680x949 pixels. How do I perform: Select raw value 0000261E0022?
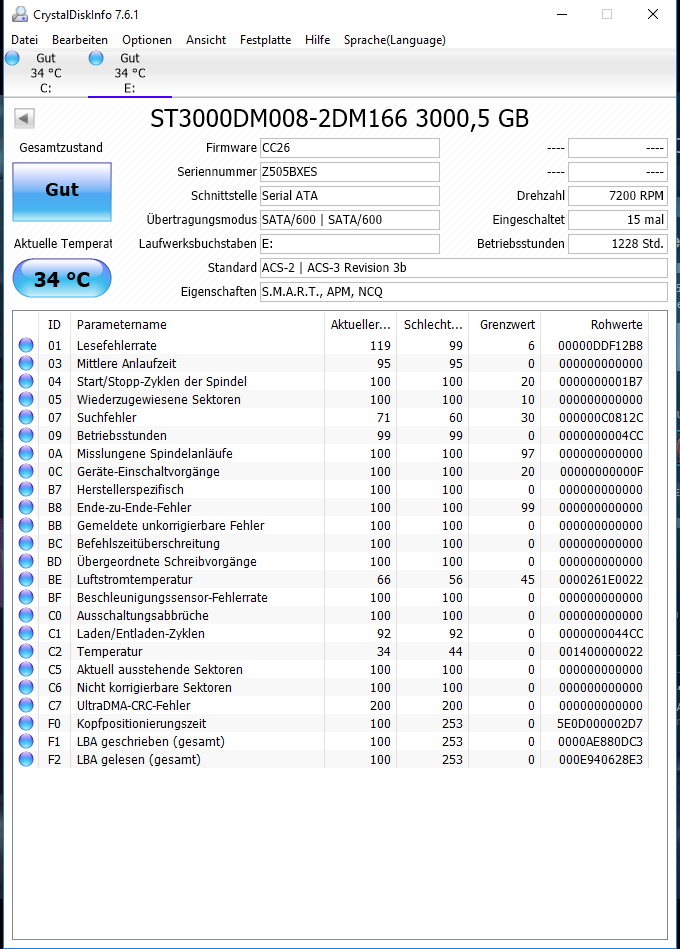coord(600,580)
